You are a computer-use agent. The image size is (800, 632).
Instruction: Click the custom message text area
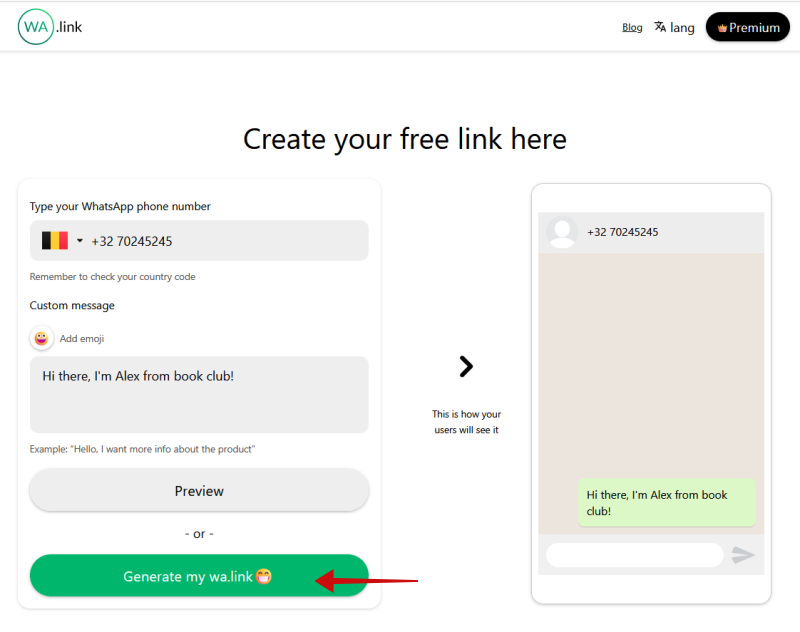click(x=198, y=393)
